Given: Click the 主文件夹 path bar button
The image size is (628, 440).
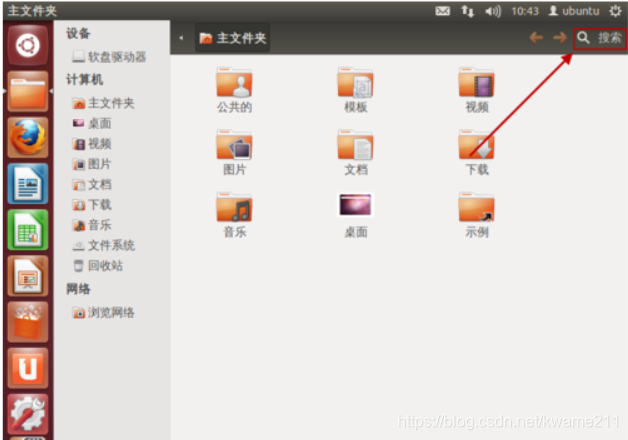Looking at the screenshot, I should (x=233, y=38).
